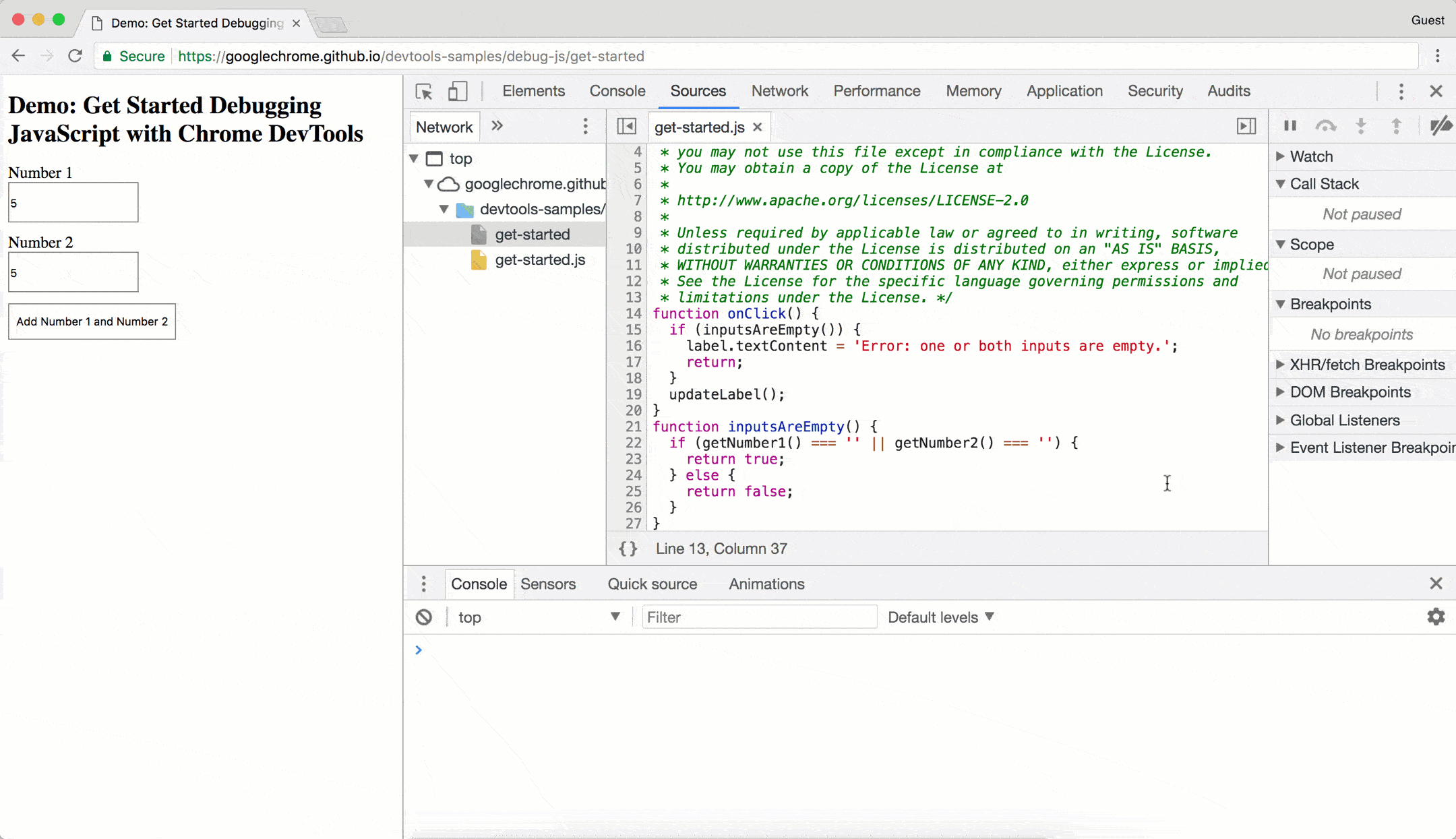Click the pause script execution button
Viewport: 1456px width, 839px height.
[1290, 127]
